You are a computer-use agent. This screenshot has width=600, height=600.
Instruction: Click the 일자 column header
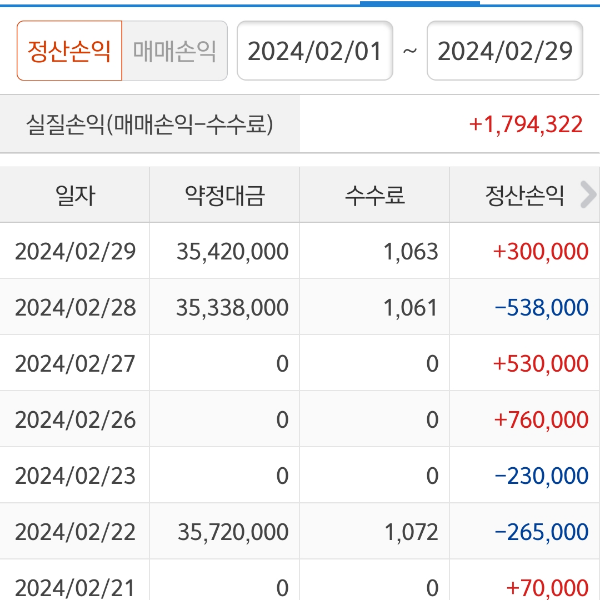pos(75,195)
